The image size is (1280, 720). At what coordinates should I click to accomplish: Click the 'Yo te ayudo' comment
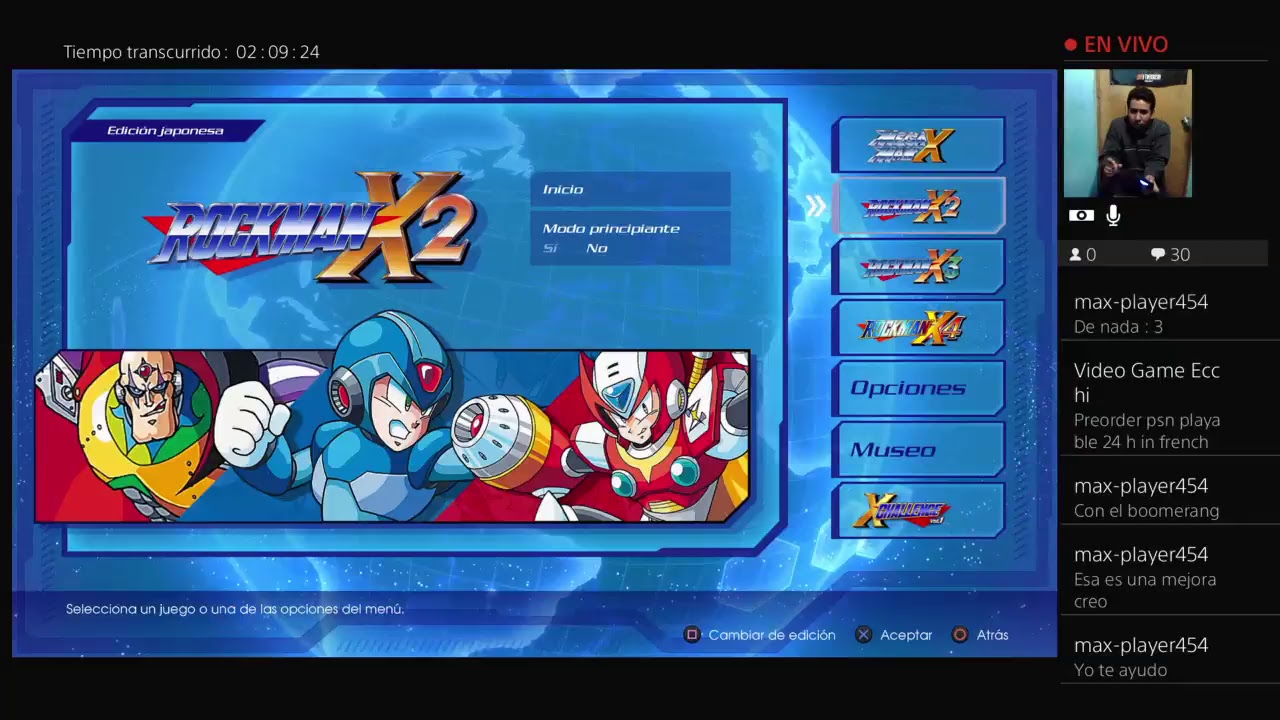tap(1120, 670)
